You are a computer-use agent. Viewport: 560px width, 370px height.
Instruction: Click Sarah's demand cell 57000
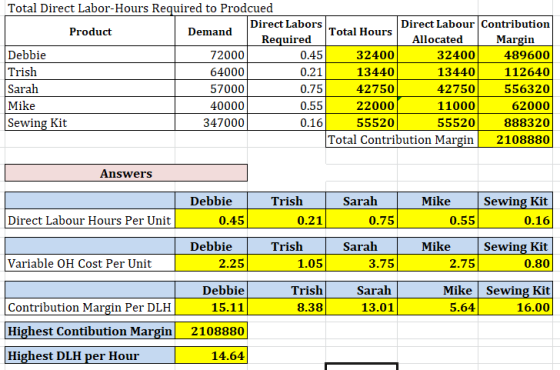click(211, 88)
